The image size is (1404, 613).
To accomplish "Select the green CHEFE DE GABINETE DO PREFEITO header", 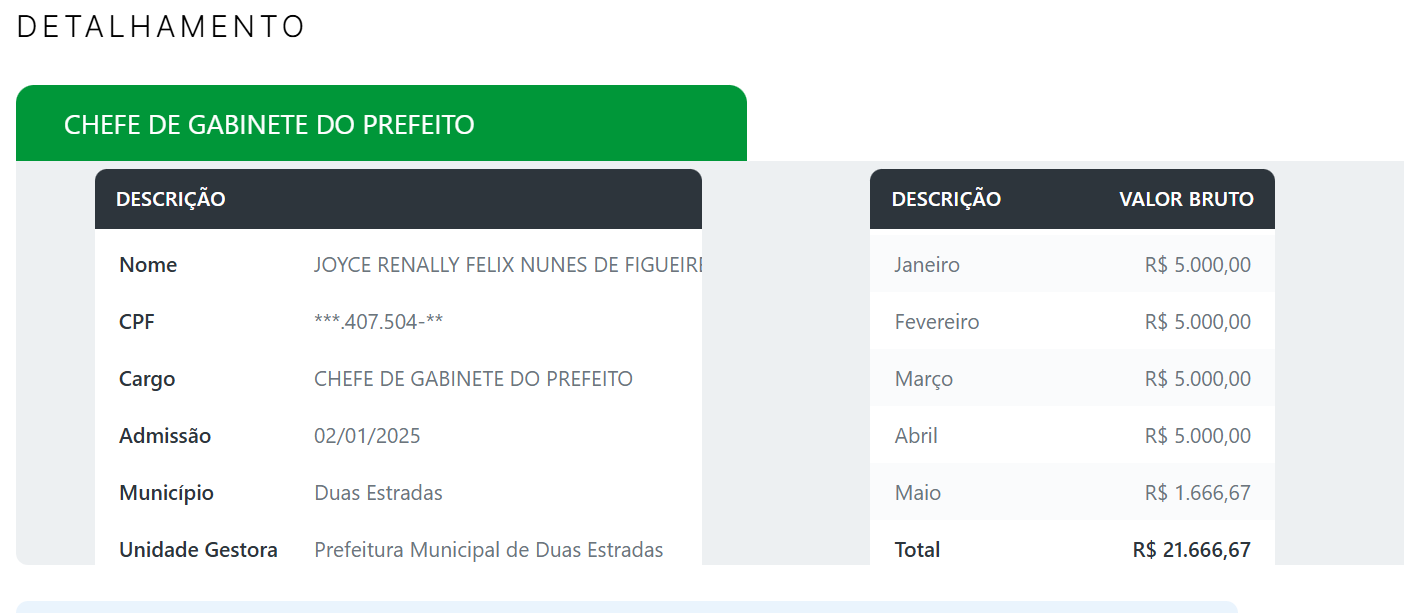I will [x=269, y=125].
